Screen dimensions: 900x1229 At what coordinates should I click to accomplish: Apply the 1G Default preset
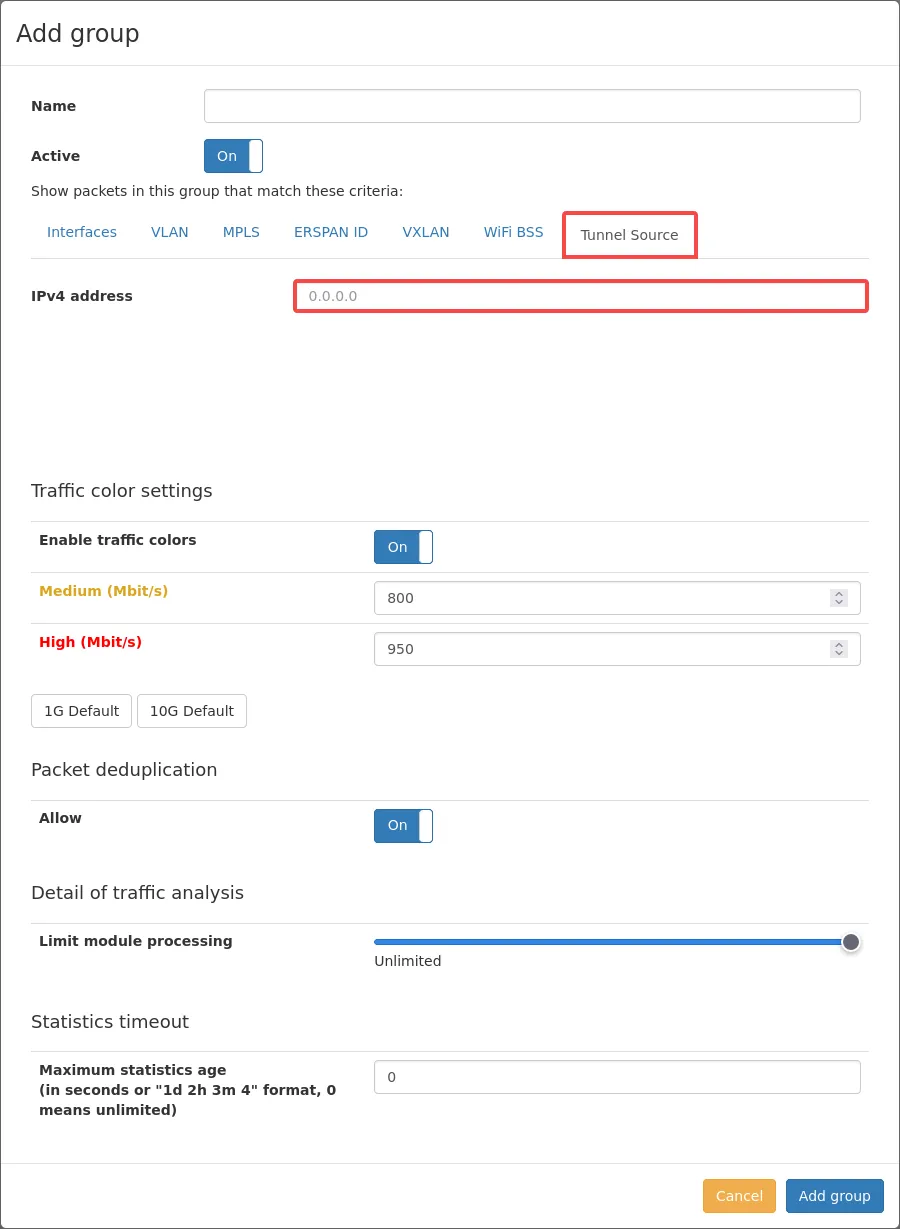[81, 711]
